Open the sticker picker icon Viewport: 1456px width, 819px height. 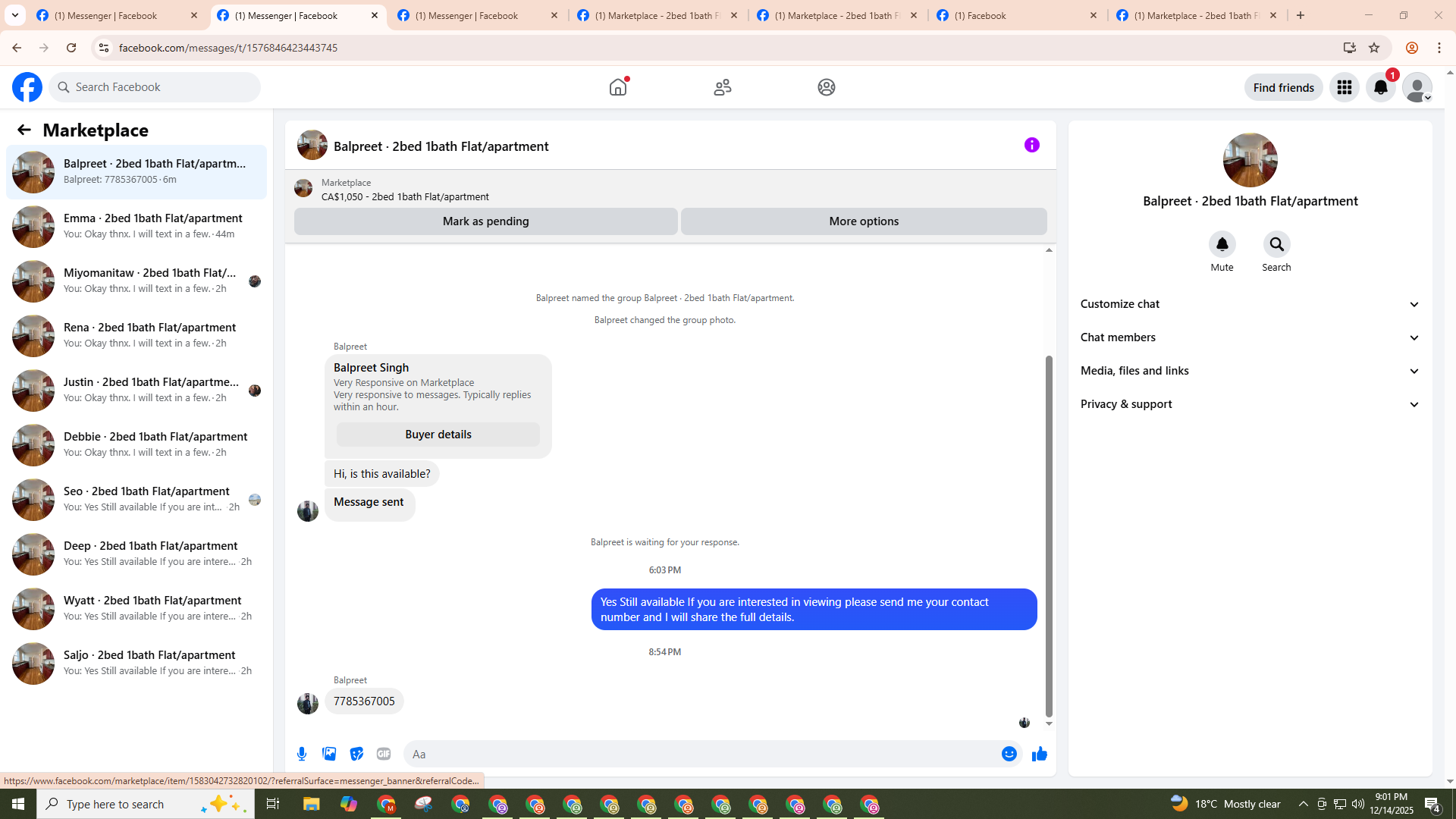[356, 754]
